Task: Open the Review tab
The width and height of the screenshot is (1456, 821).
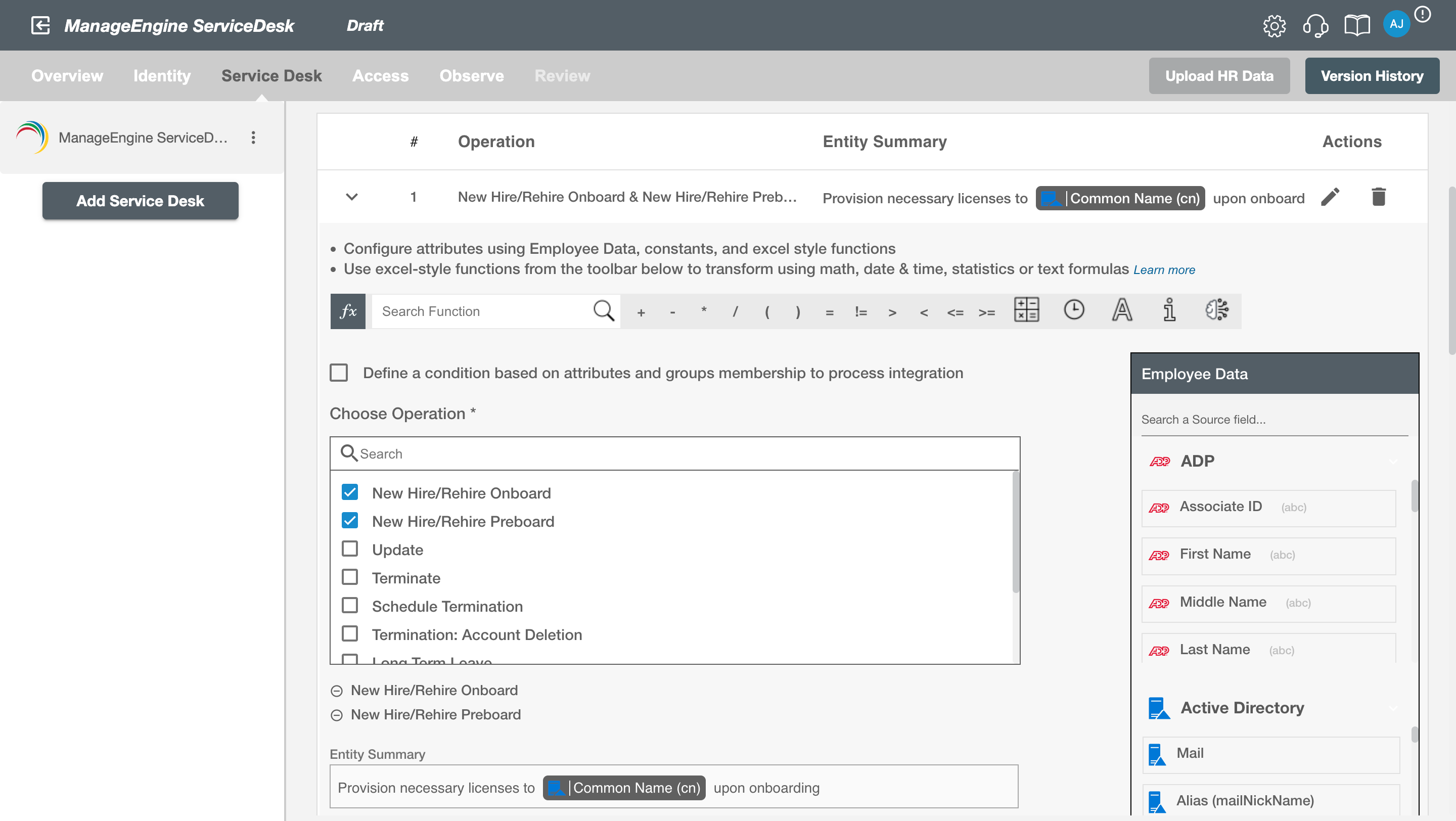Action: [562, 76]
